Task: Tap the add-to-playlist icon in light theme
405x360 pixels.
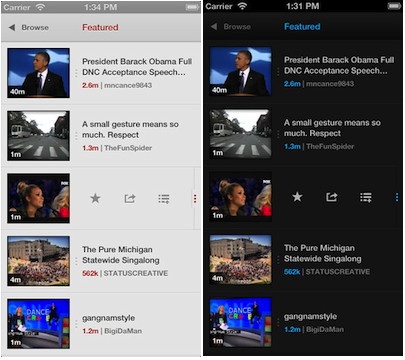Action: tap(164, 199)
